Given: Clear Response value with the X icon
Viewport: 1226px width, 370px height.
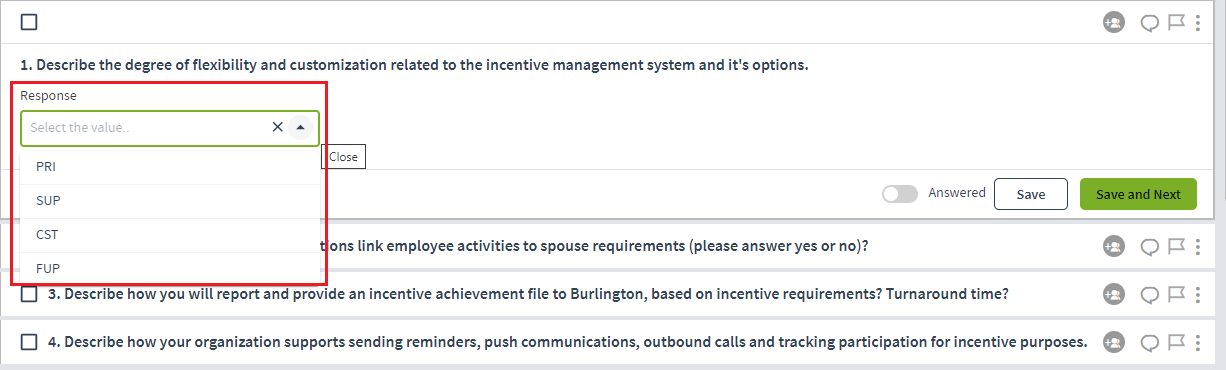Looking at the screenshot, I should click(277, 127).
